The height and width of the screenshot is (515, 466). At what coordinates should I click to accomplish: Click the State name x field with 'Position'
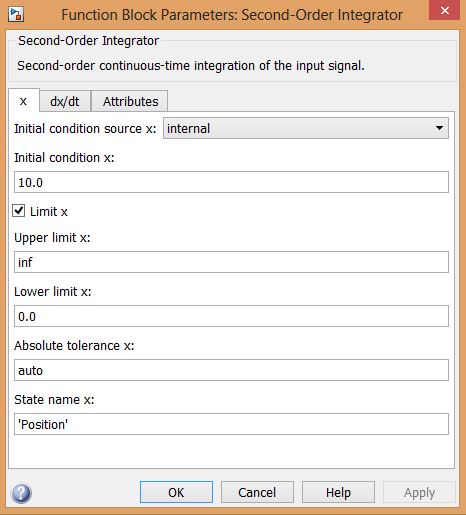[231, 424]
